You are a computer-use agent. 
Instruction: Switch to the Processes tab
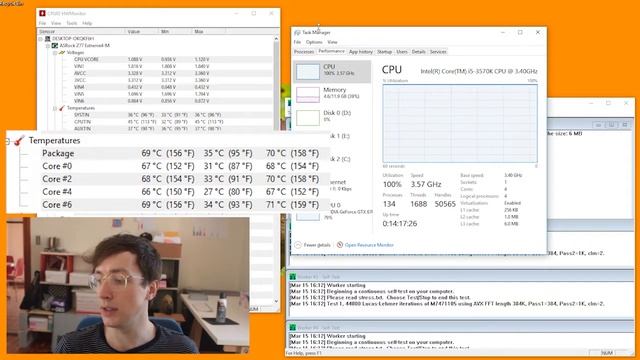pos(304,52)
